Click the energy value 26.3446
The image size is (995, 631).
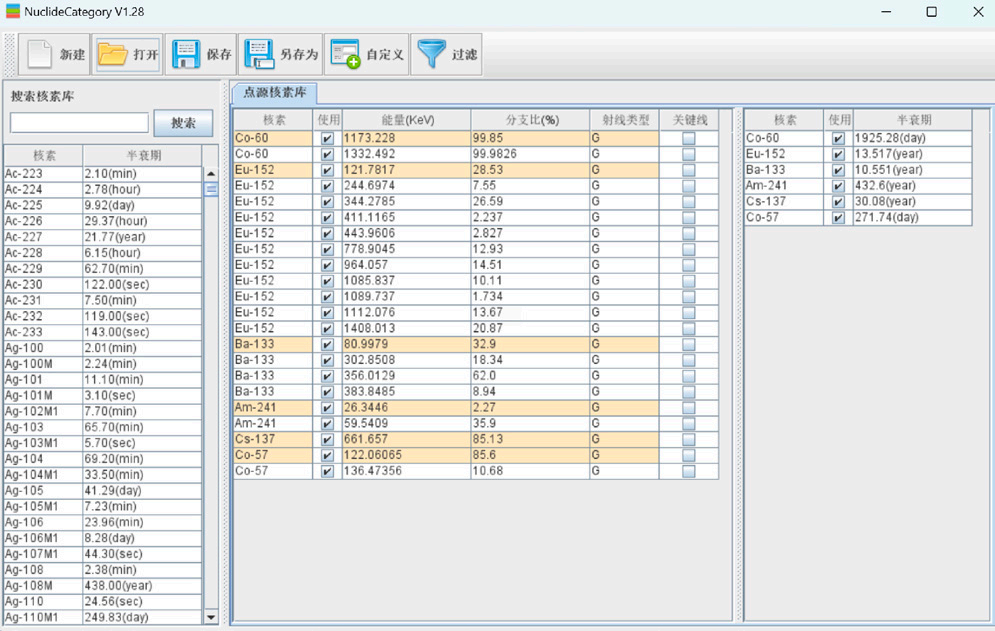coord(406,408)
